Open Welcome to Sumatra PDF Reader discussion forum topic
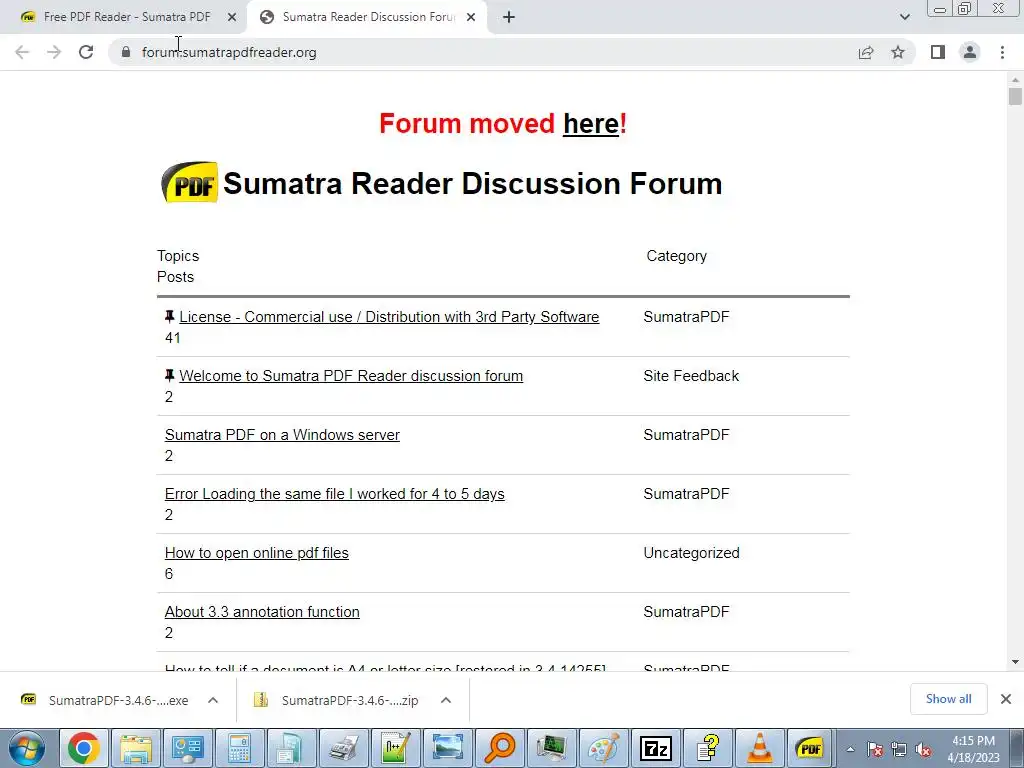 [351, 376]
